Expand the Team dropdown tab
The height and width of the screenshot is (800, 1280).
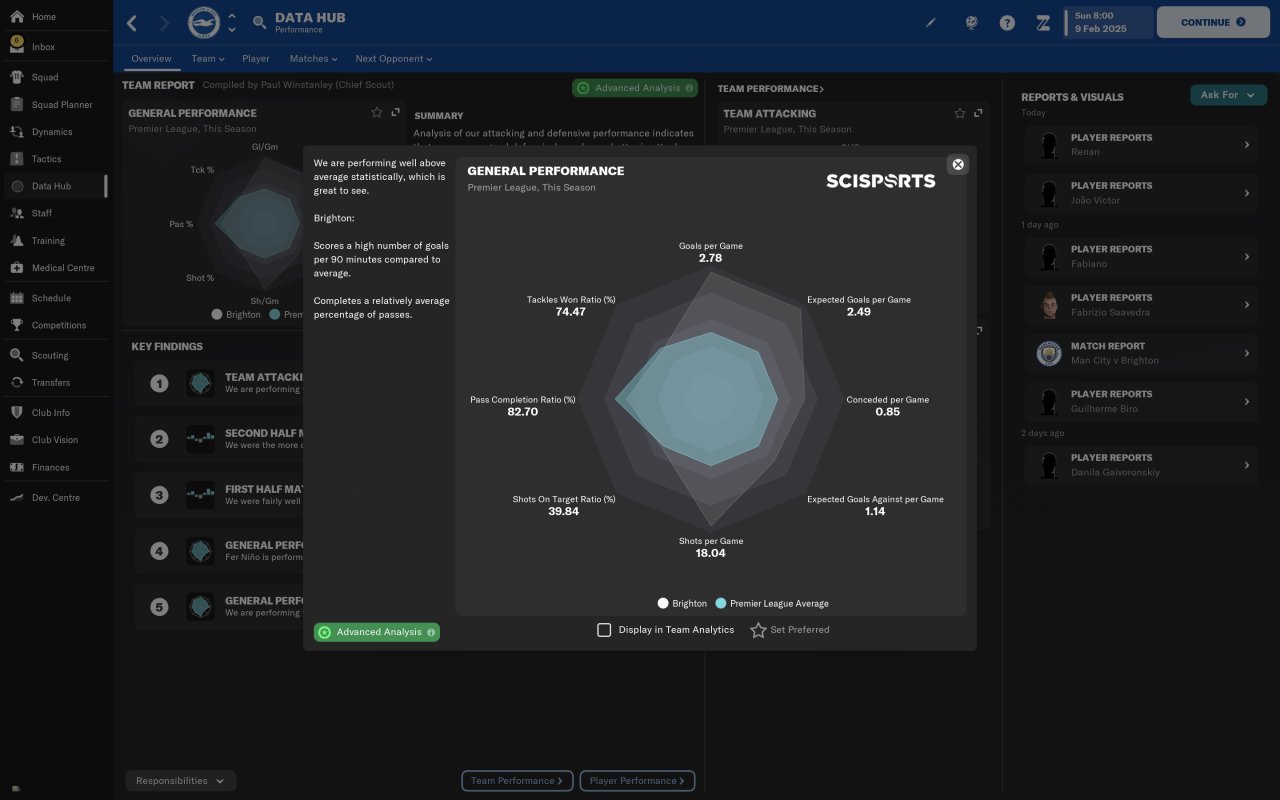tap(207, 59)
